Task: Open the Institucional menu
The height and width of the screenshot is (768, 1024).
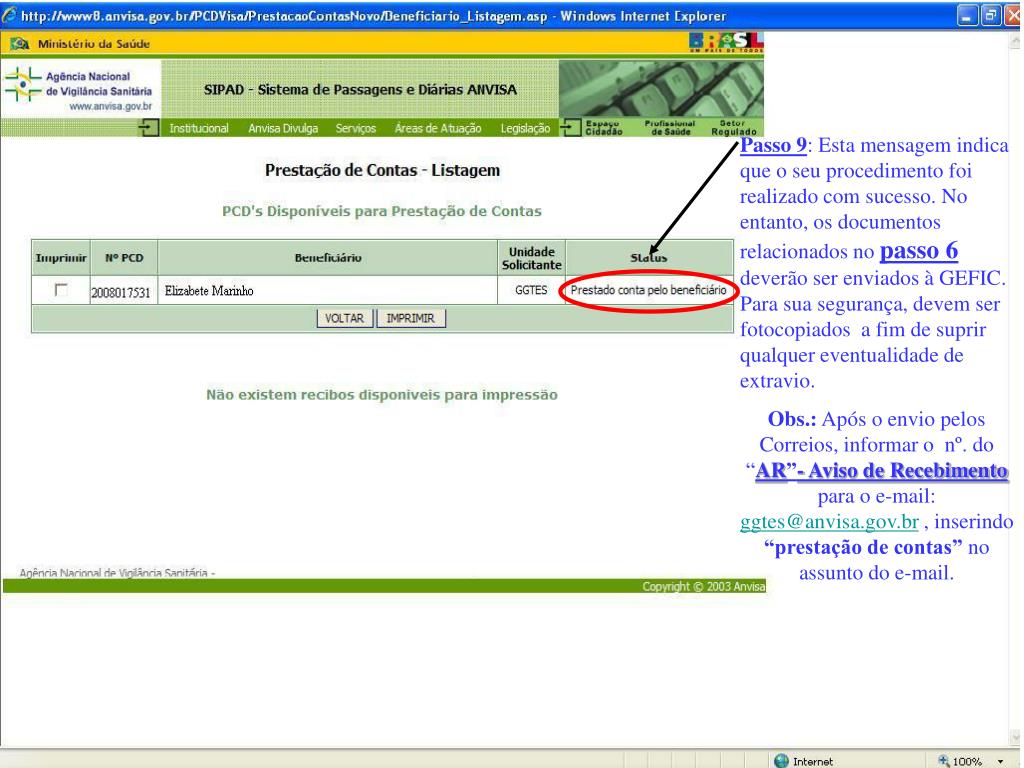Action: [199, 129]
